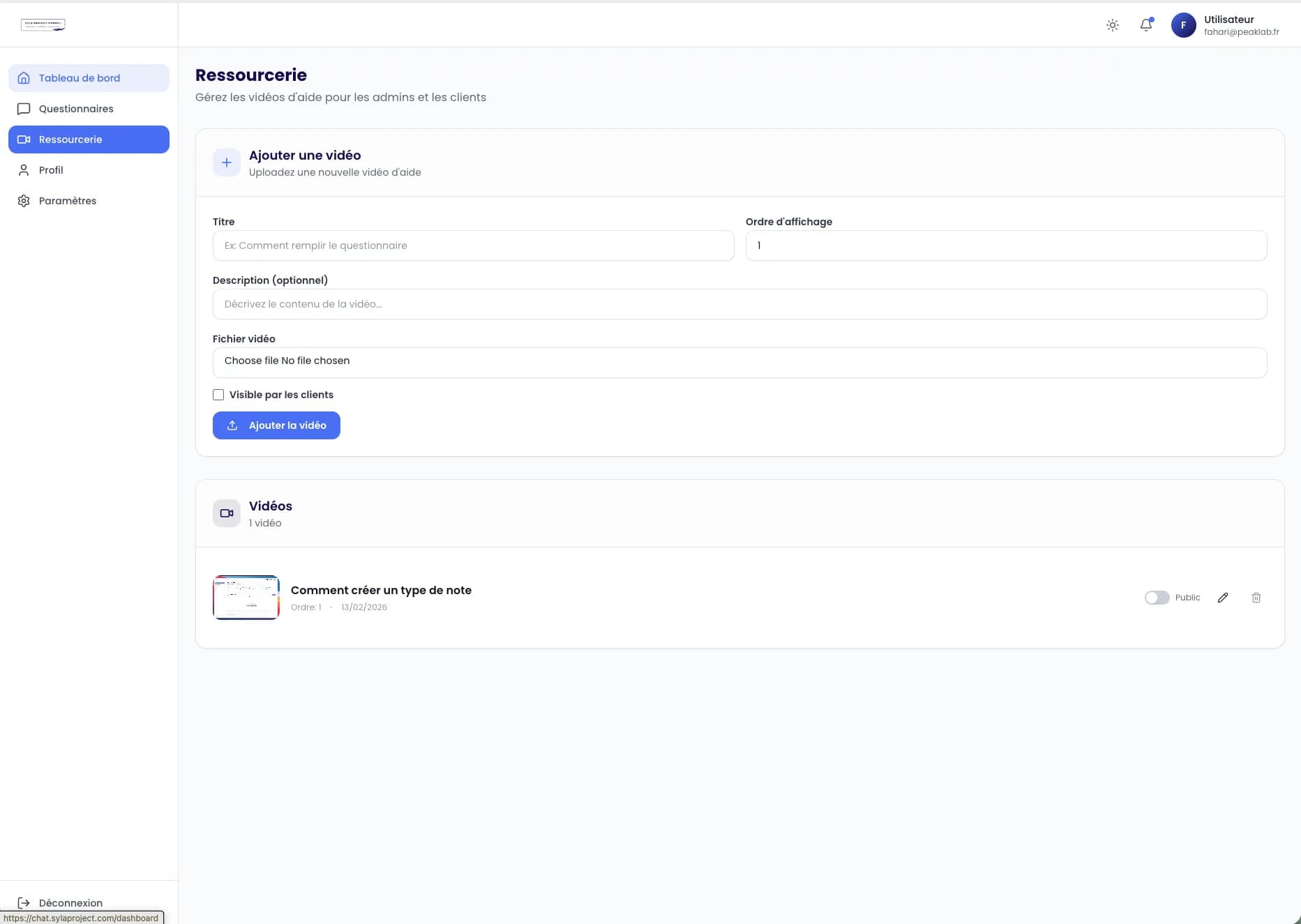The image size is (1301, 924).
Task: Focus the Titre input field
Action: coord(473,245)
